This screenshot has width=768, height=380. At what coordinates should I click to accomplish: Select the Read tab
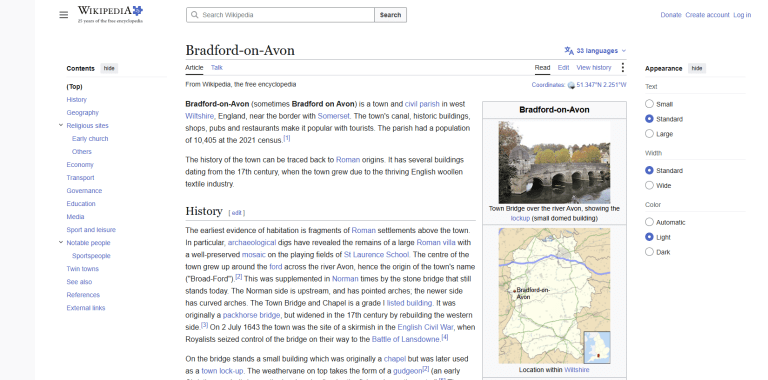click(542, 68)
